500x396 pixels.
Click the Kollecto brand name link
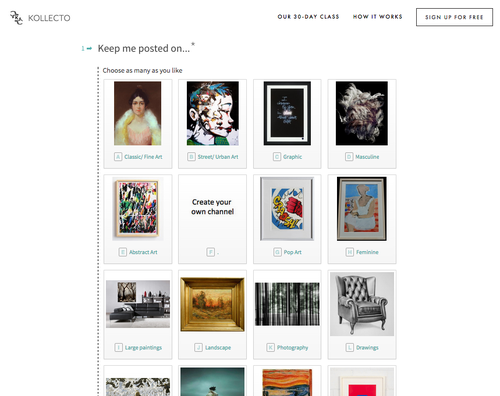coord(49,18)
